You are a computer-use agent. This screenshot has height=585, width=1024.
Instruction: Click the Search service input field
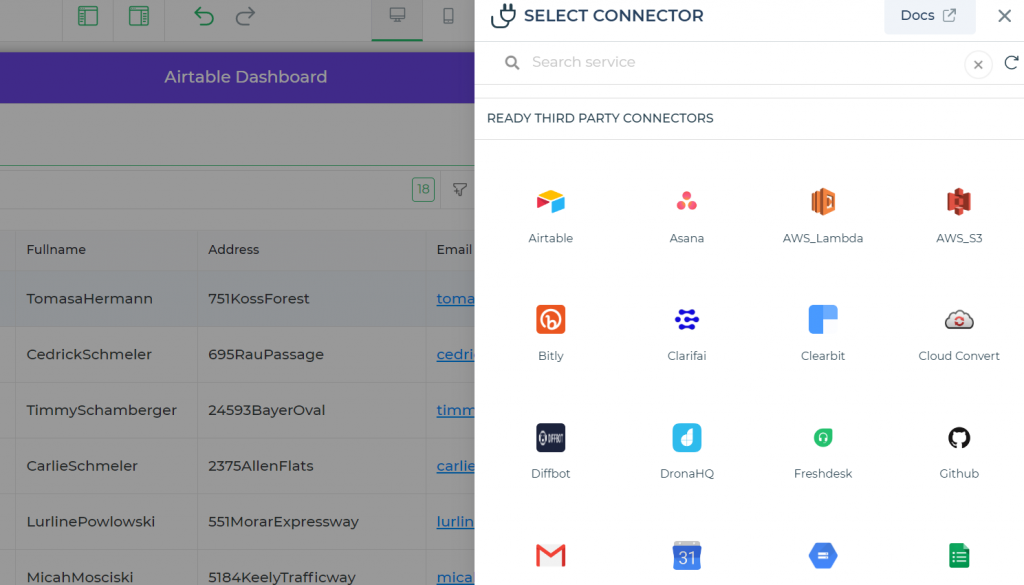pos(740,62)
